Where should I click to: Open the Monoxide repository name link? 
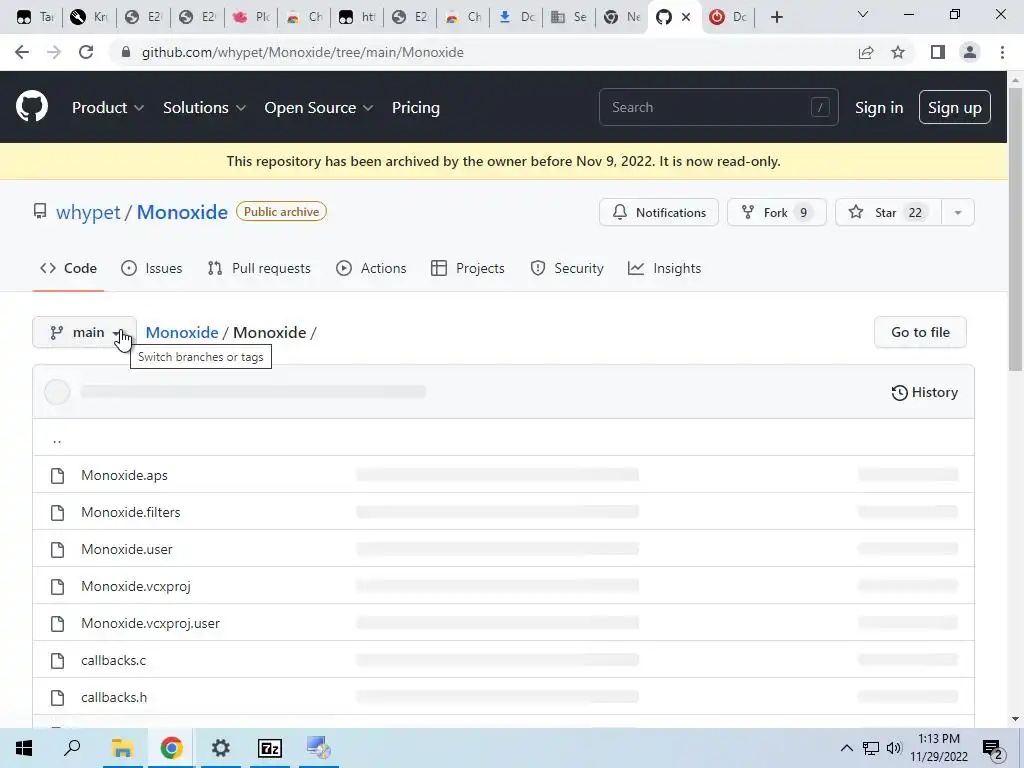(x=182, y=212)
